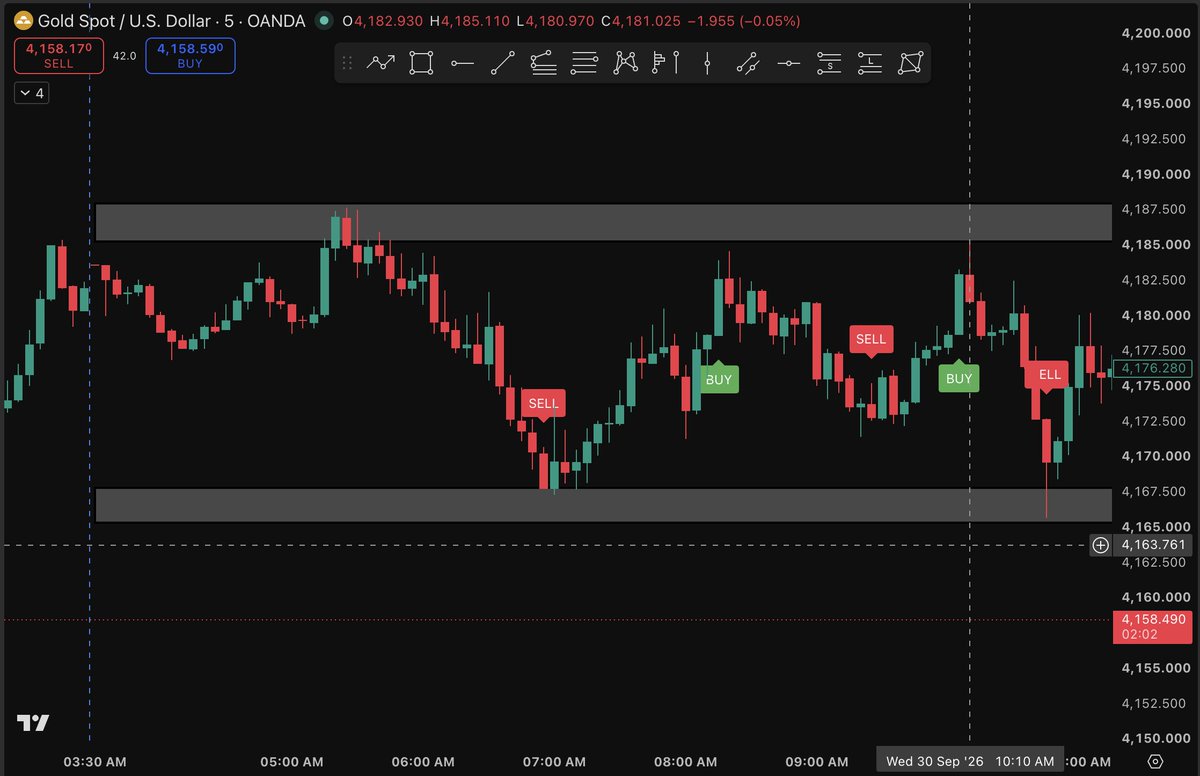1200x776 pixels.
Task: Click the plus button at price 4,163.761
Action: coord(1100,545)
